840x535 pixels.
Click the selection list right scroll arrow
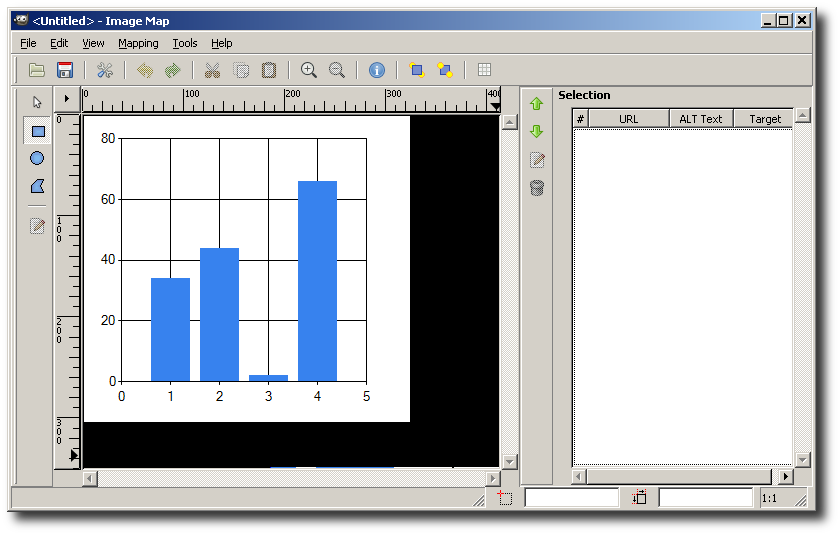click(785, 476)
